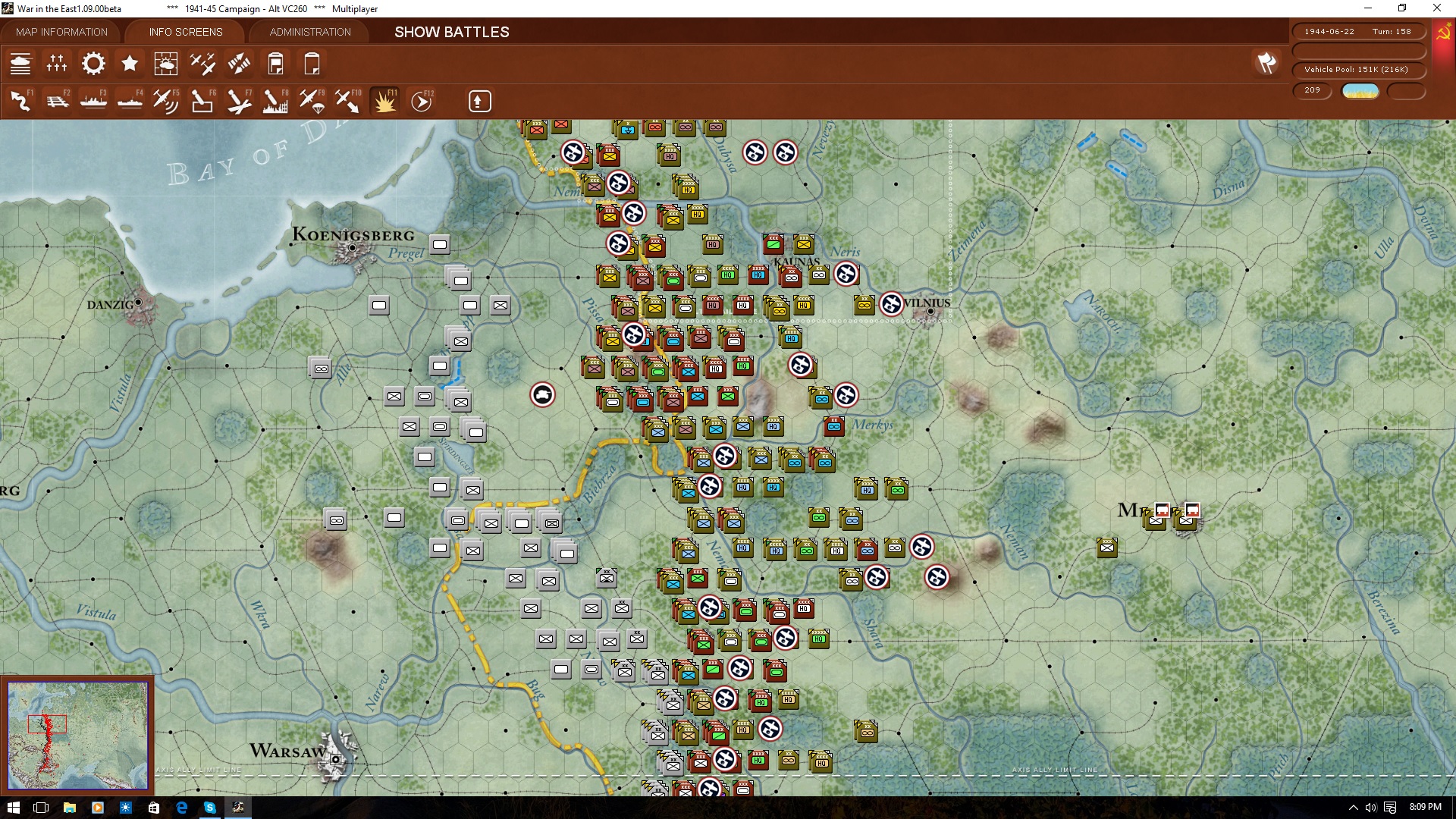The width and height of the screenshot is (1456, 819).
Task: Select F2 rail move mode
Action: (x=57, y=101)
